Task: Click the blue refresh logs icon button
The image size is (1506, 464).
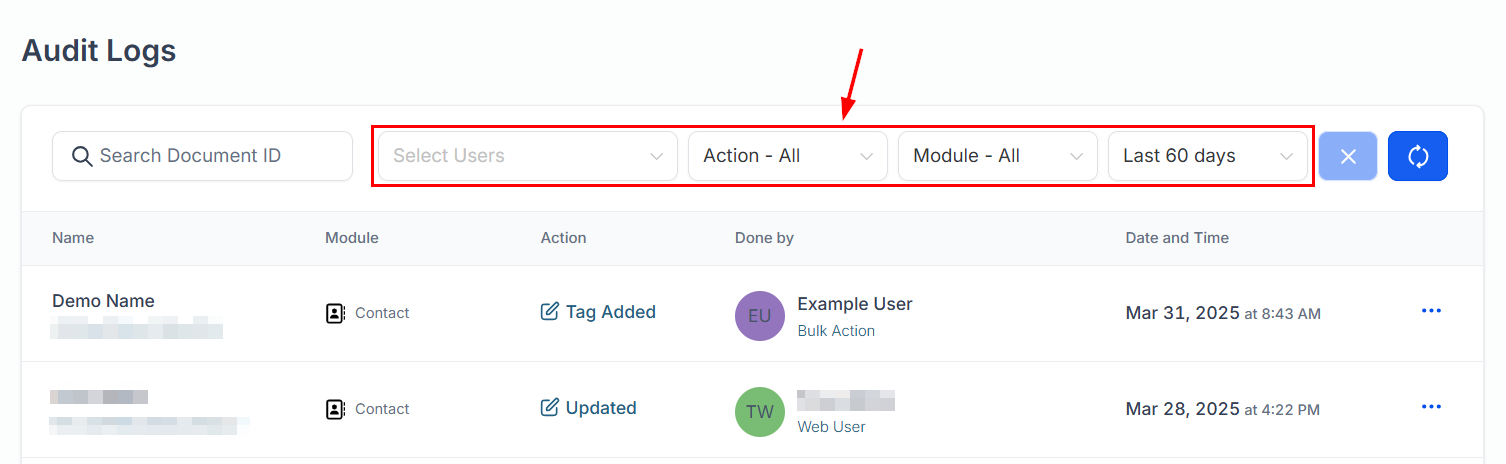Action: coord(1417,156)
